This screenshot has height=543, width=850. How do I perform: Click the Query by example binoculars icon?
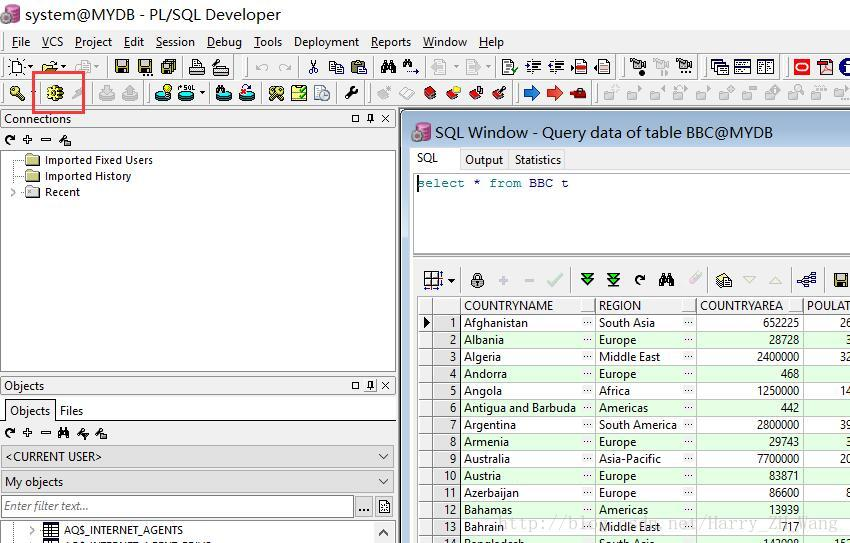tap(666, 280)
